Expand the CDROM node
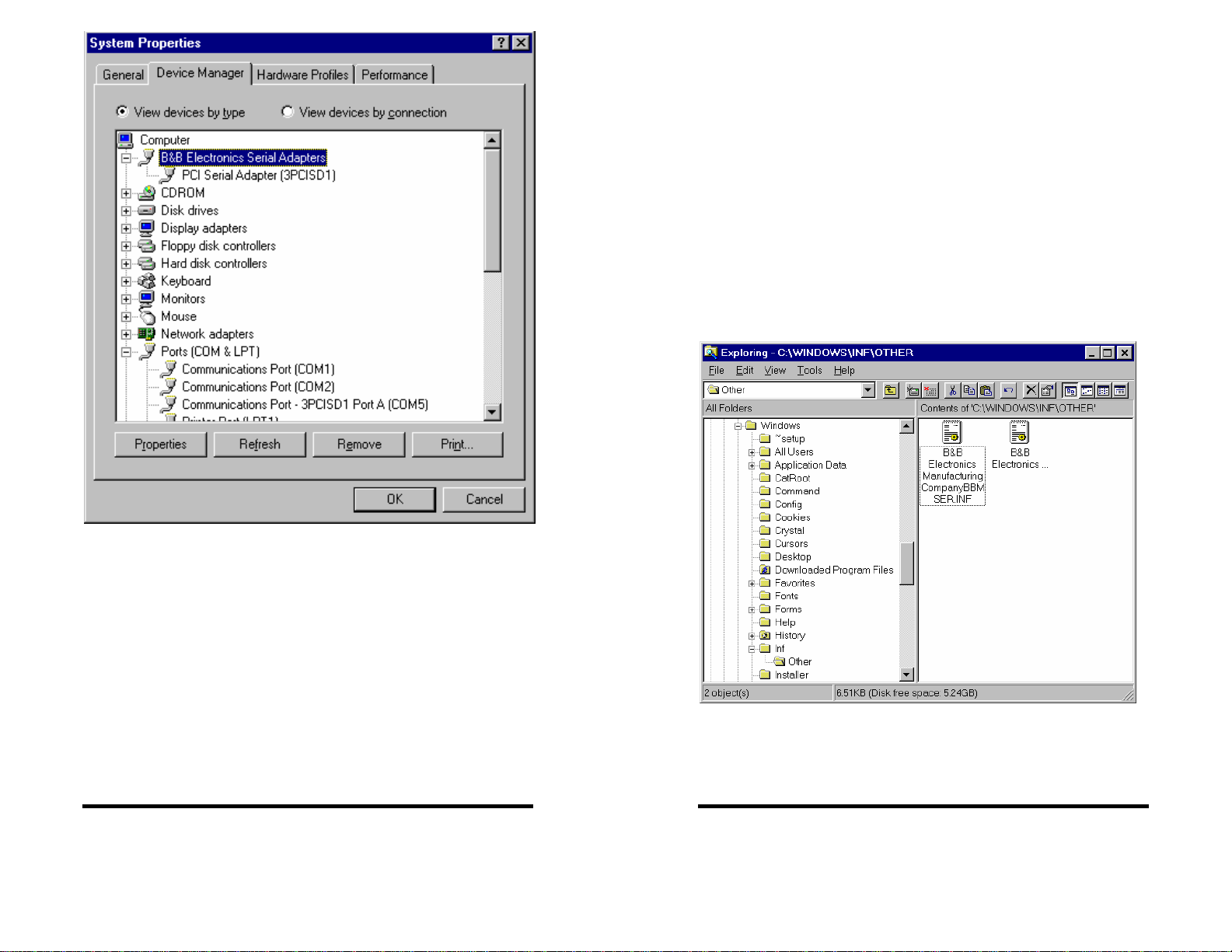The width and height of the screenshot is (1232, 952). pos(126,194)
